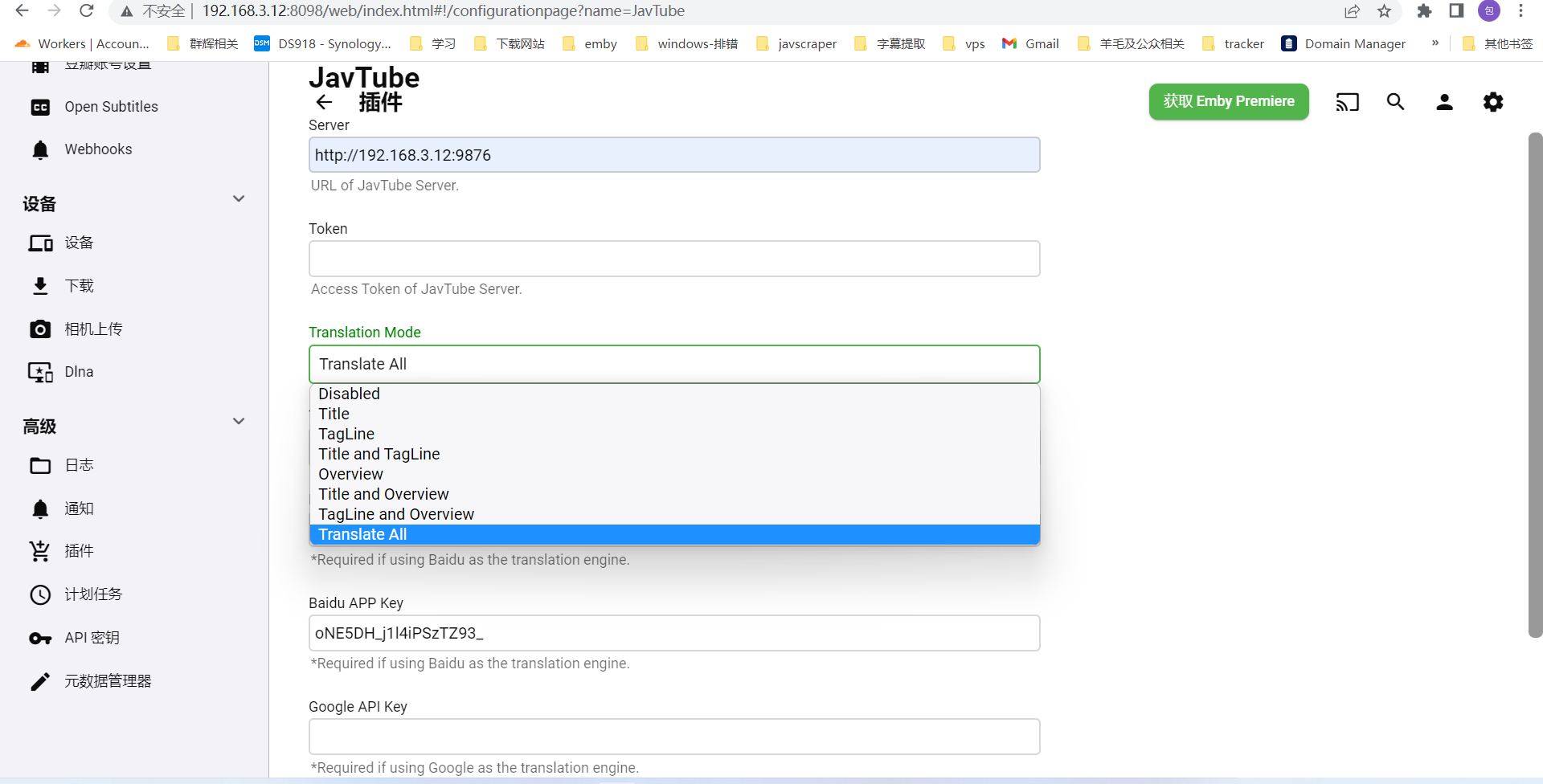Open the browser extensions puzzle icon

pos(1424,10)
